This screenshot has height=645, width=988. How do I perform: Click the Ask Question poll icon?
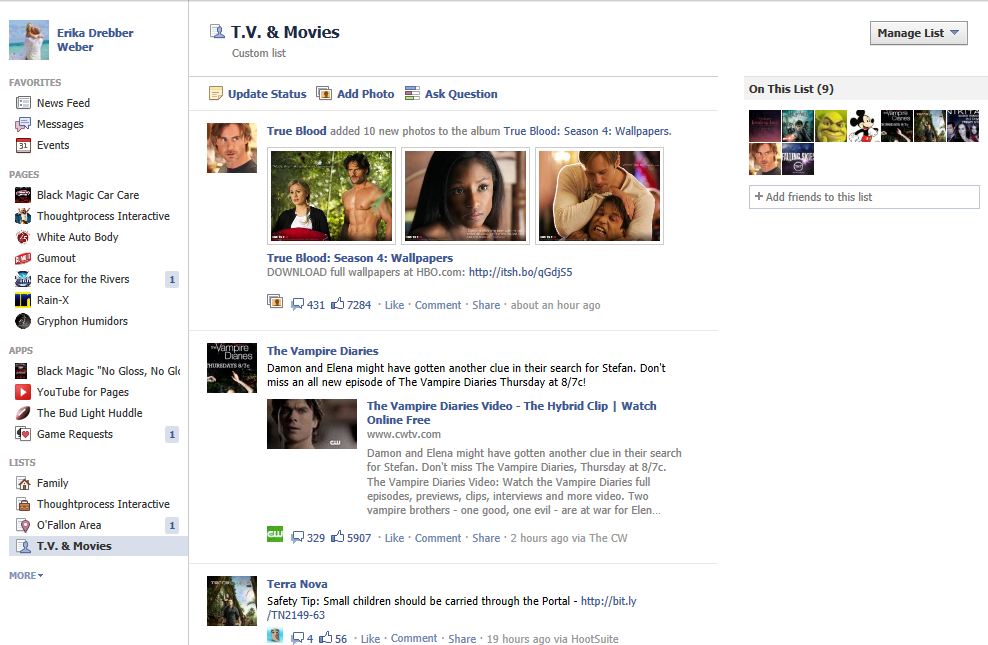pyautogui.click(x=412, y=94)
